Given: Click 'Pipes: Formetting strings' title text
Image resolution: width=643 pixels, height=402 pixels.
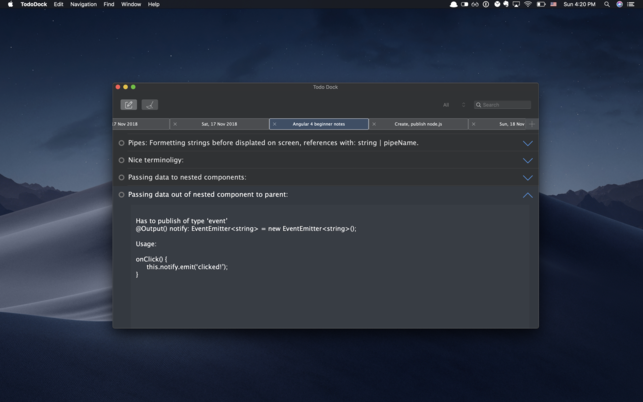Looking at the screenshot, I should tap(273, 143).
